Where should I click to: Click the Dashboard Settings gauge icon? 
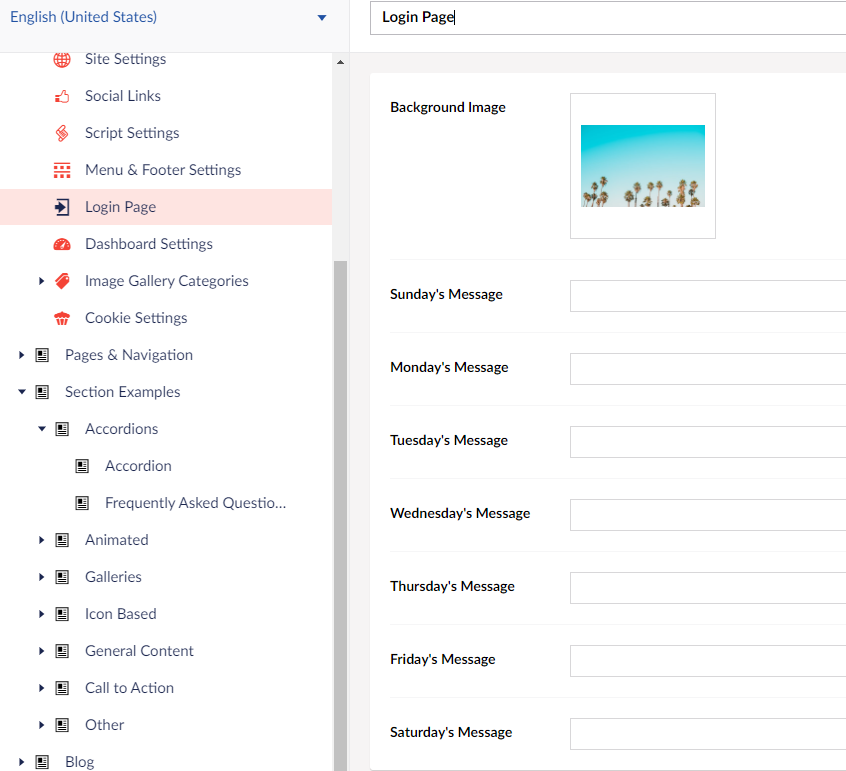coord(62,244)
